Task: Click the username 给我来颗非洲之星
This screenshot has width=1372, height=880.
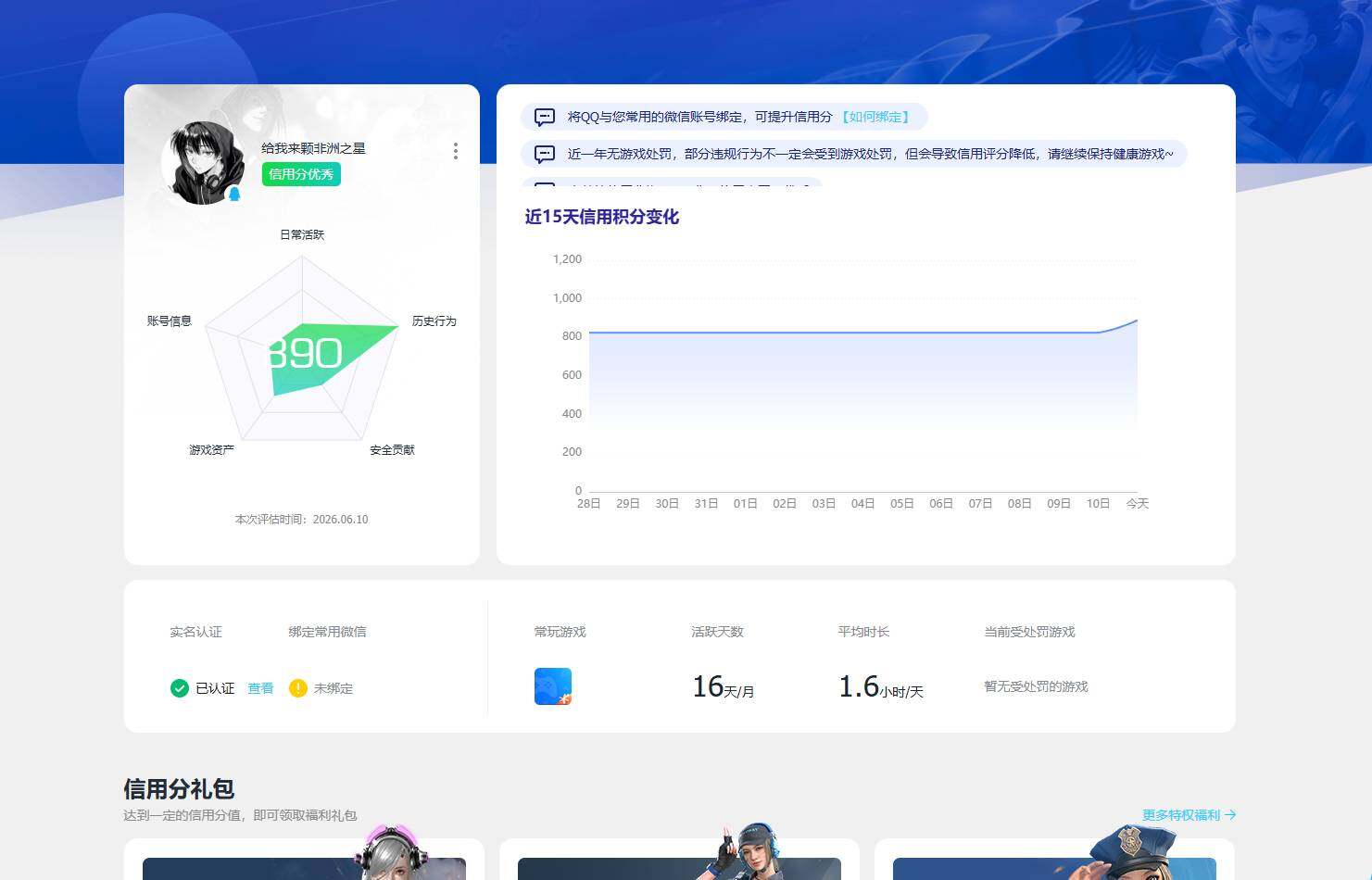Action: click(313, 148)
